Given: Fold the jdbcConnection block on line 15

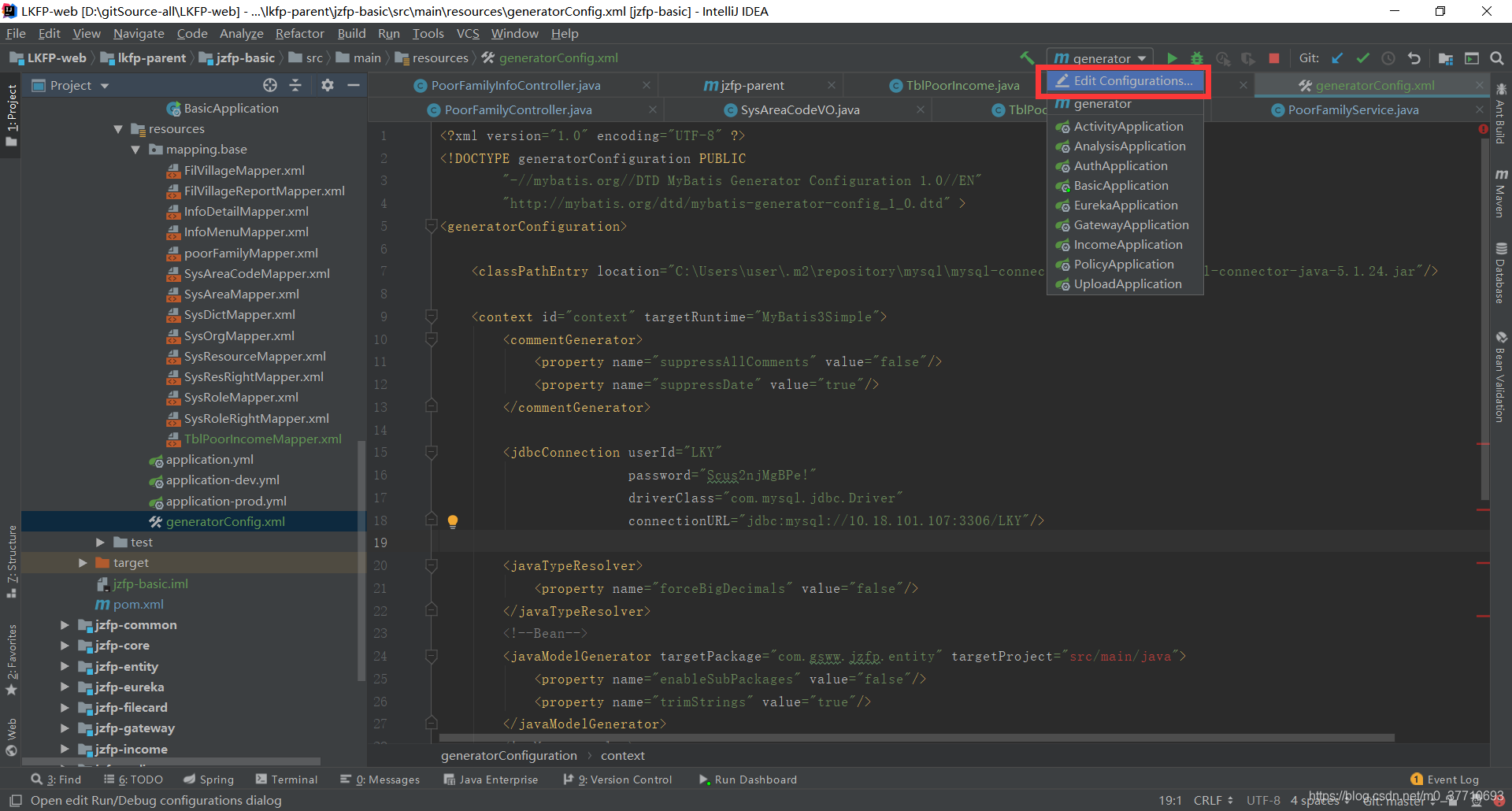Looking at the screenshot, I should (x=432, y=453).
